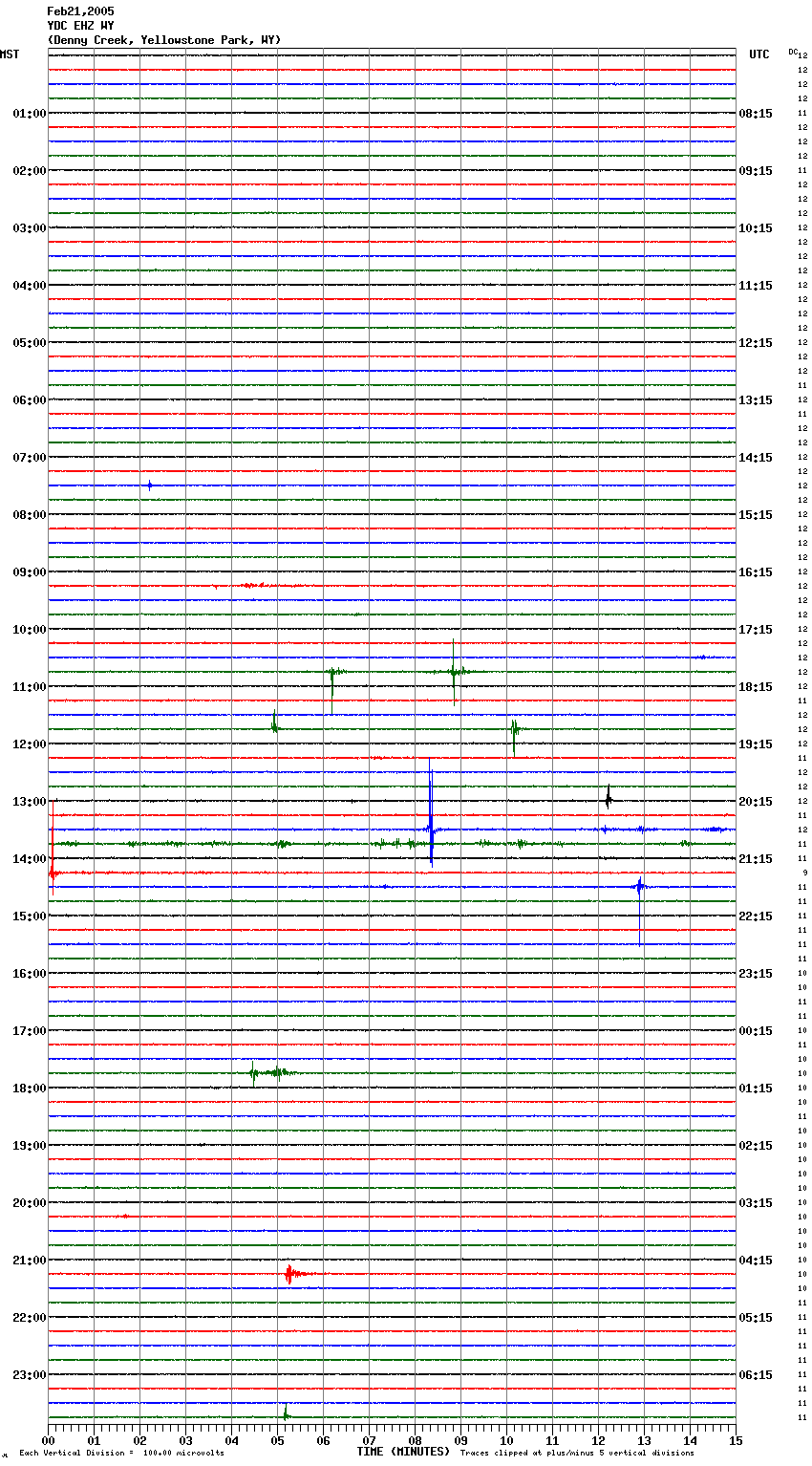The height and width of the screenshot is (1466, 812).
Task: Click the "23:00" MST time label
Action: [x=30, y=1375]
